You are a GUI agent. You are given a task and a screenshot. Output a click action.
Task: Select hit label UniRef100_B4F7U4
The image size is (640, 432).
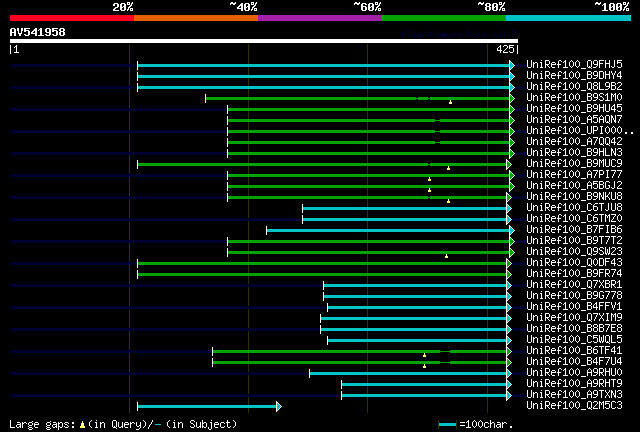pos(574,362)
